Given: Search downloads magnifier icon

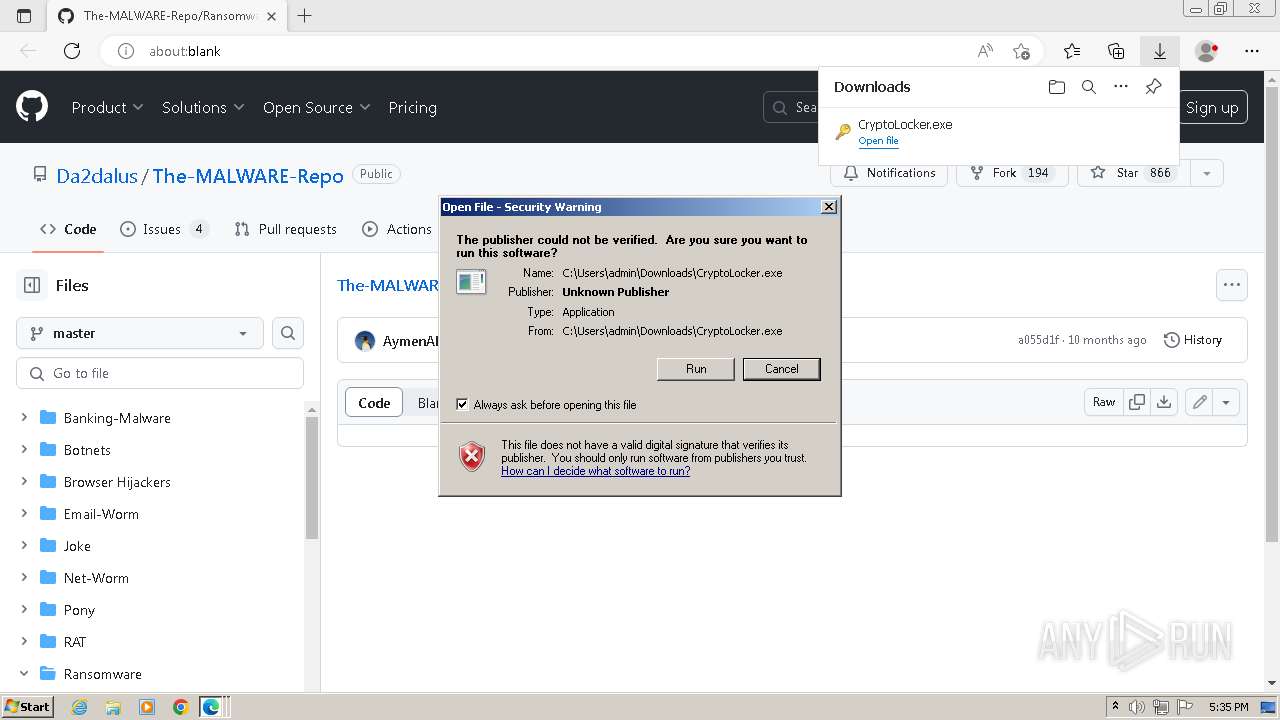Looking at the screenshot, I should [x=1089, y=87].
